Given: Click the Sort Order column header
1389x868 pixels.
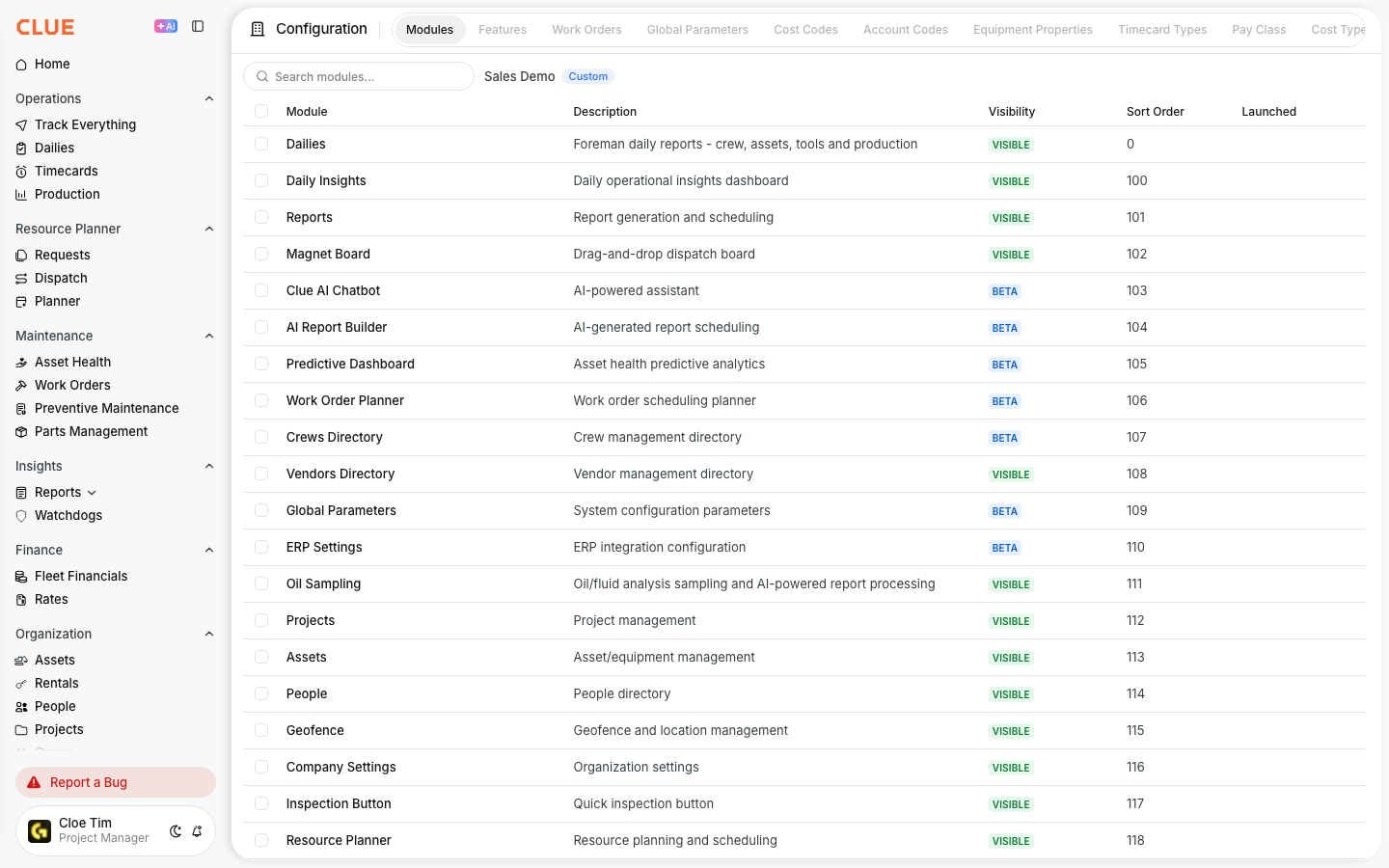Looking at the screenshot, I should coord(1156,111).
